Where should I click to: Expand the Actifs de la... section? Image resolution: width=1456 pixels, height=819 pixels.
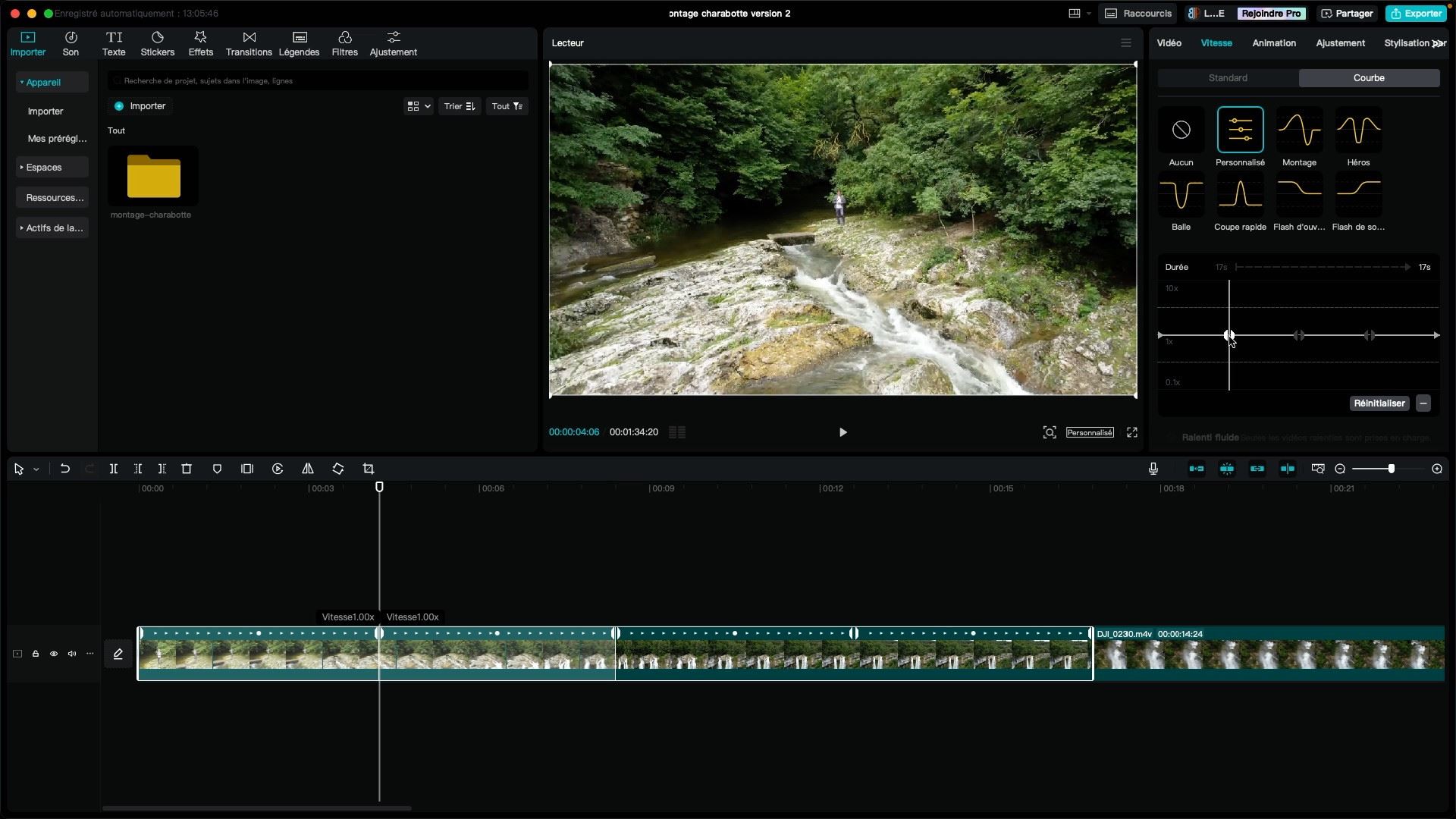[52, 227]
